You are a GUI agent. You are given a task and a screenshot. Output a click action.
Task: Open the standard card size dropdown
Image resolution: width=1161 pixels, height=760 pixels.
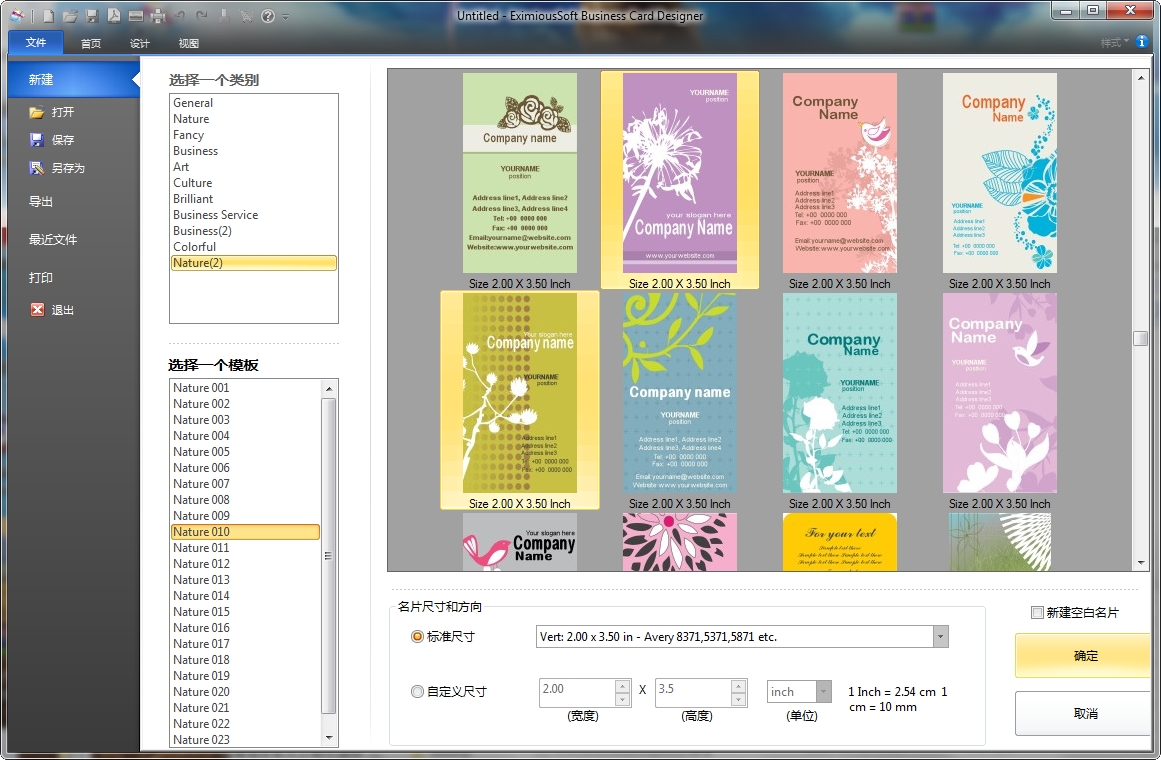point(940,637)
